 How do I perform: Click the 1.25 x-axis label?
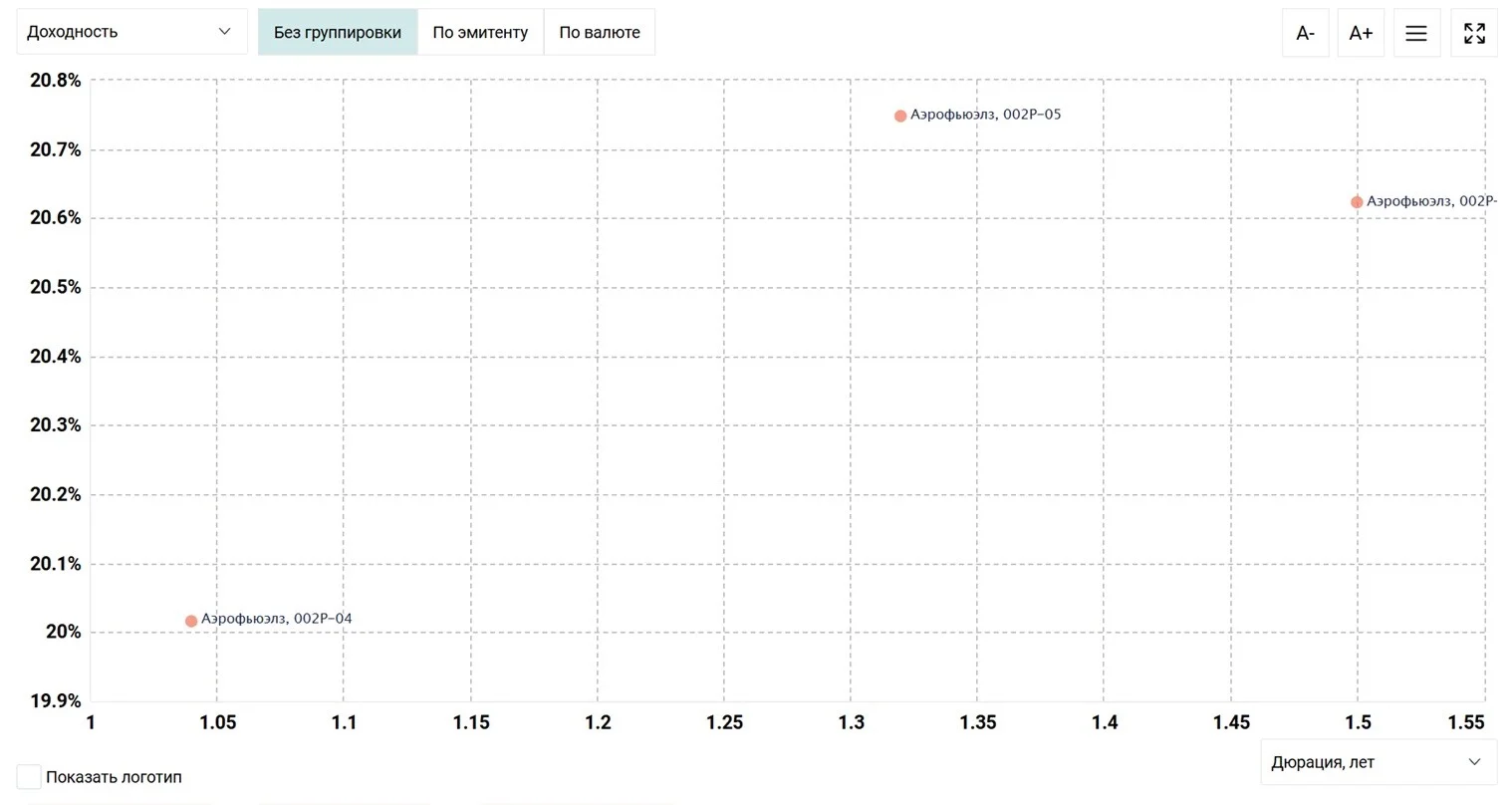click(724, 722)
